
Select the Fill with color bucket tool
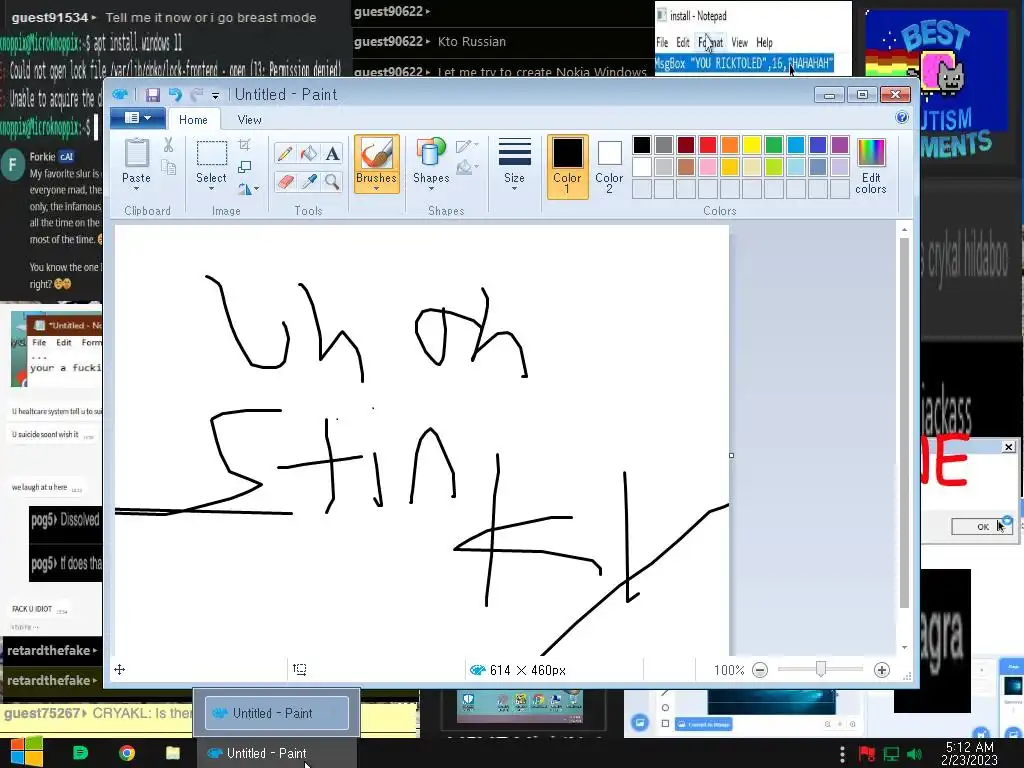[308, 153]
